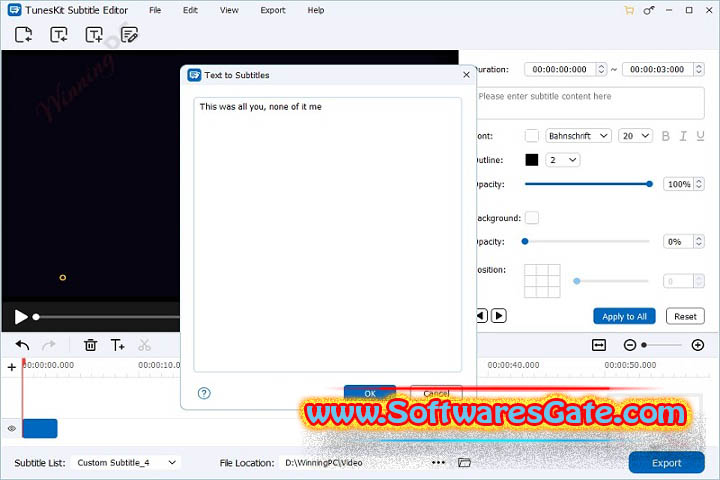Toggle underline text formatting
The image size is (720, 480).
click(700, 136)
